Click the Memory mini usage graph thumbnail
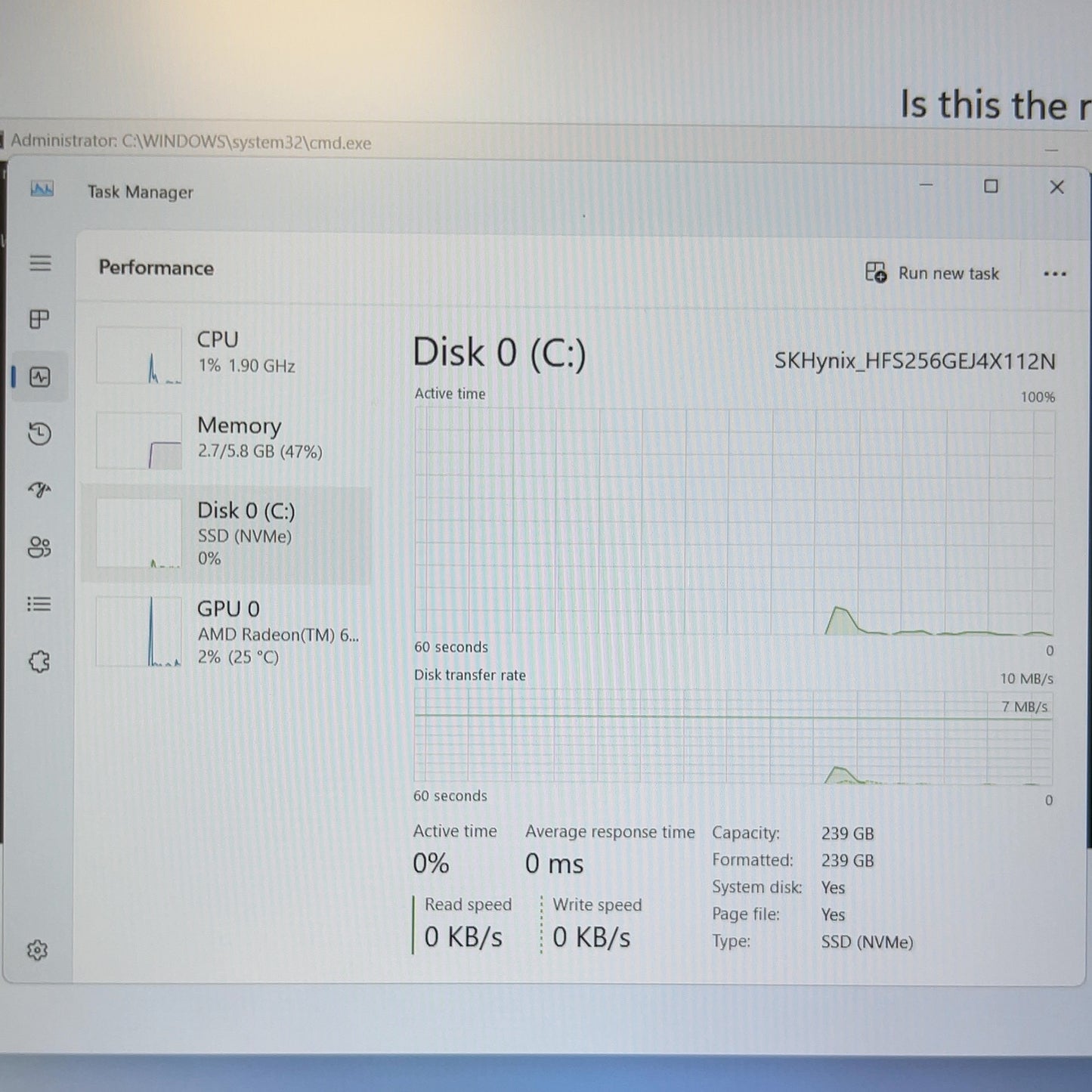This screenshot has height=1092, width=1092. [x=139, y=441]
